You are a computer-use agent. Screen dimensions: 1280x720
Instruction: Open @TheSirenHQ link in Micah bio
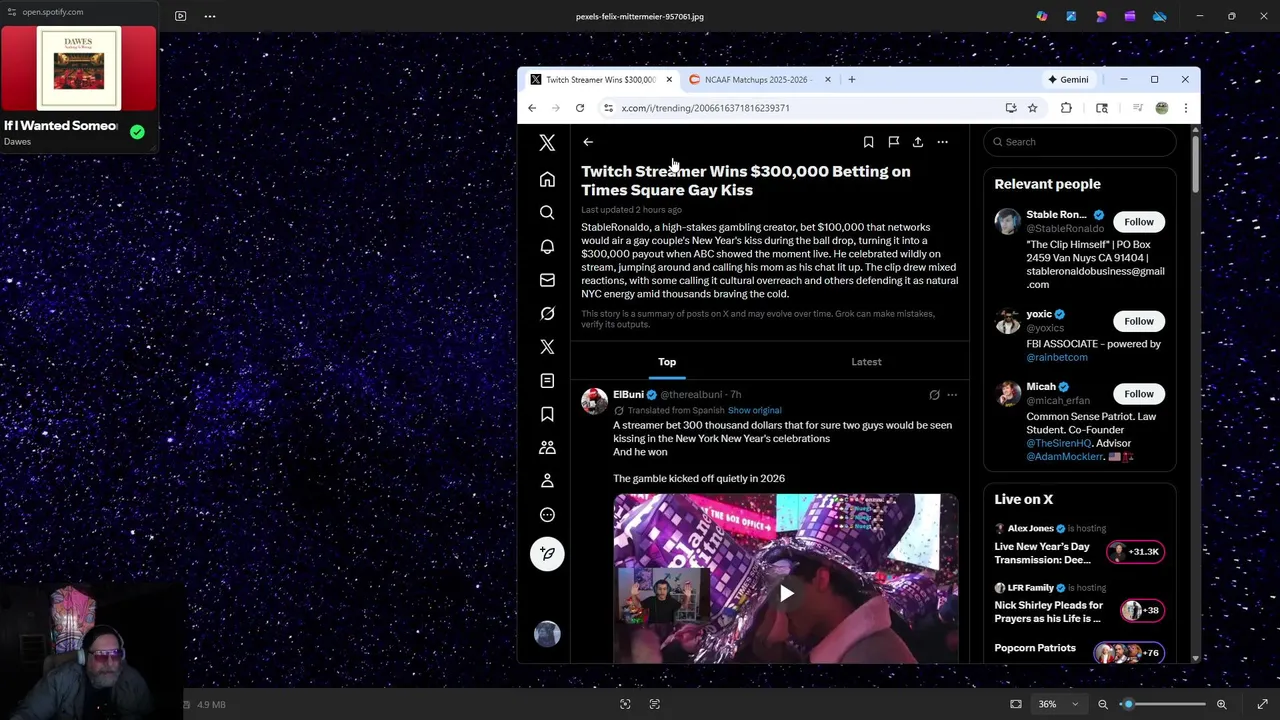pyautogui.click(x=1058, y=443)
